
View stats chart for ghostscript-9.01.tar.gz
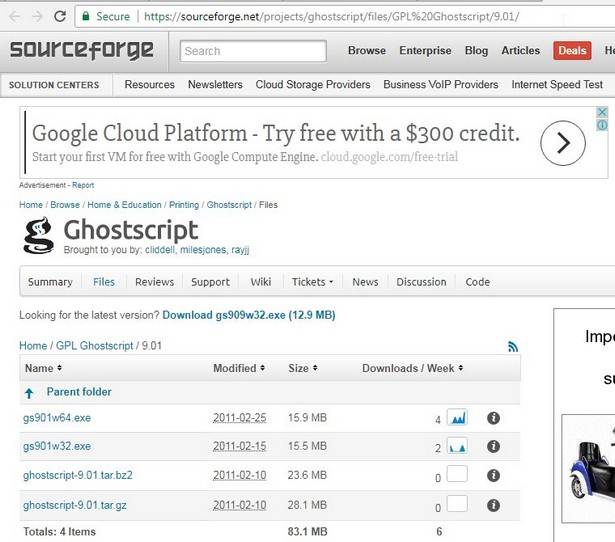pyautogui.click(x=457, y=504)
